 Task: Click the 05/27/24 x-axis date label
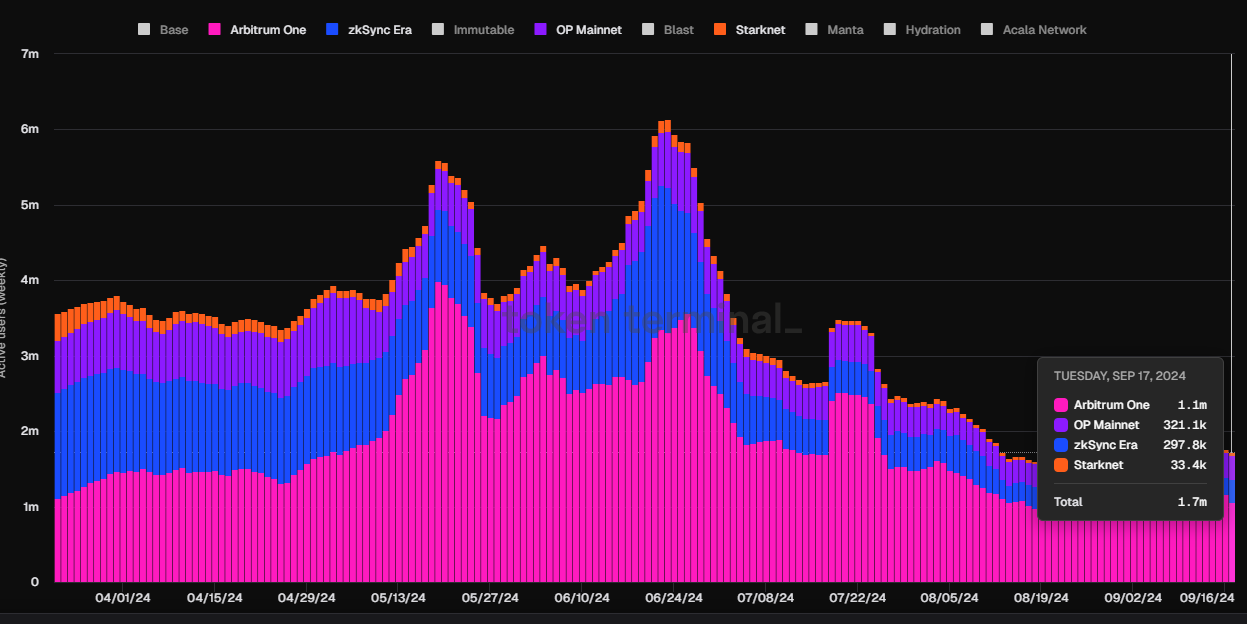(x=490, y=598)
